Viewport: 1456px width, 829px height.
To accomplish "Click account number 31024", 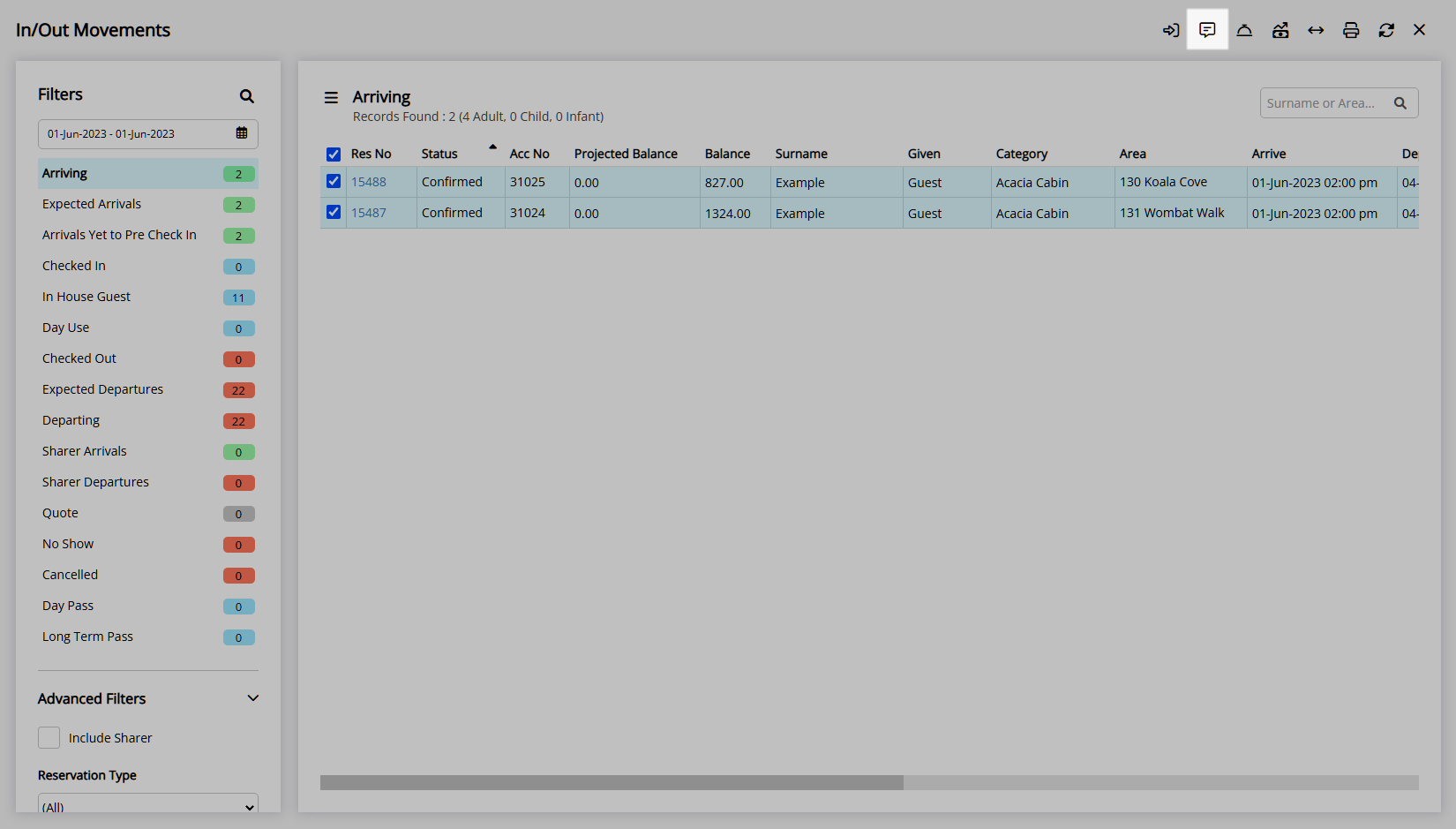I will pos(528,213).
